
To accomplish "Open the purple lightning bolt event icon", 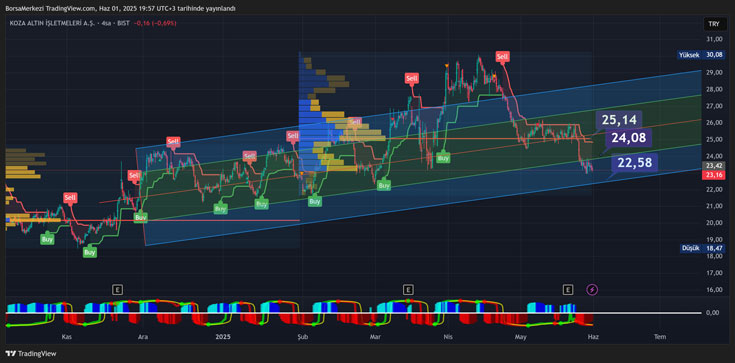I will click(x=592, y=290).
